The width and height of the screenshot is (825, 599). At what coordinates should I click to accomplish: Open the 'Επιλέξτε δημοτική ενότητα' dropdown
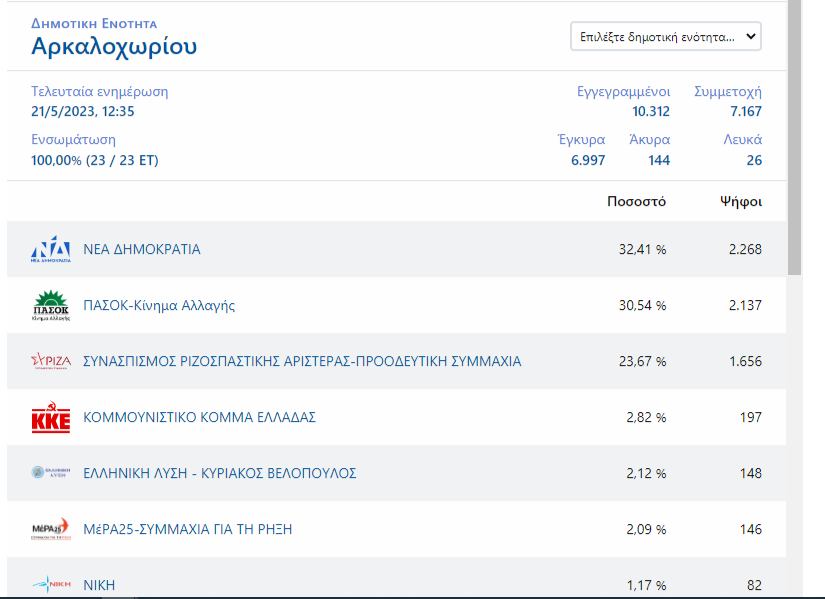click(x=665, y=37)
